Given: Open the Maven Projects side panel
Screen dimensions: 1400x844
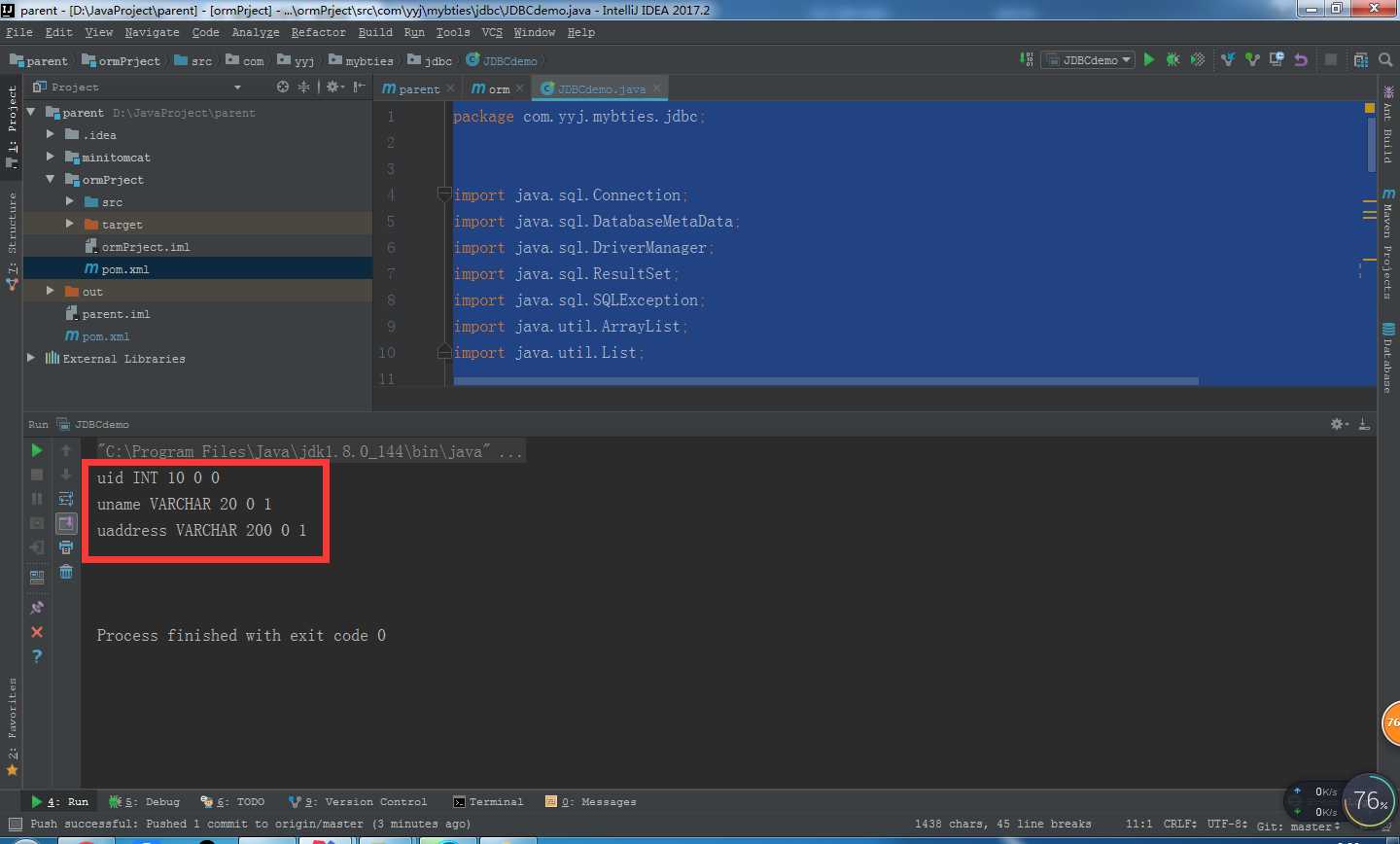Looking at the screenshot, I should pyautogui.click(x=1388, y=245).
